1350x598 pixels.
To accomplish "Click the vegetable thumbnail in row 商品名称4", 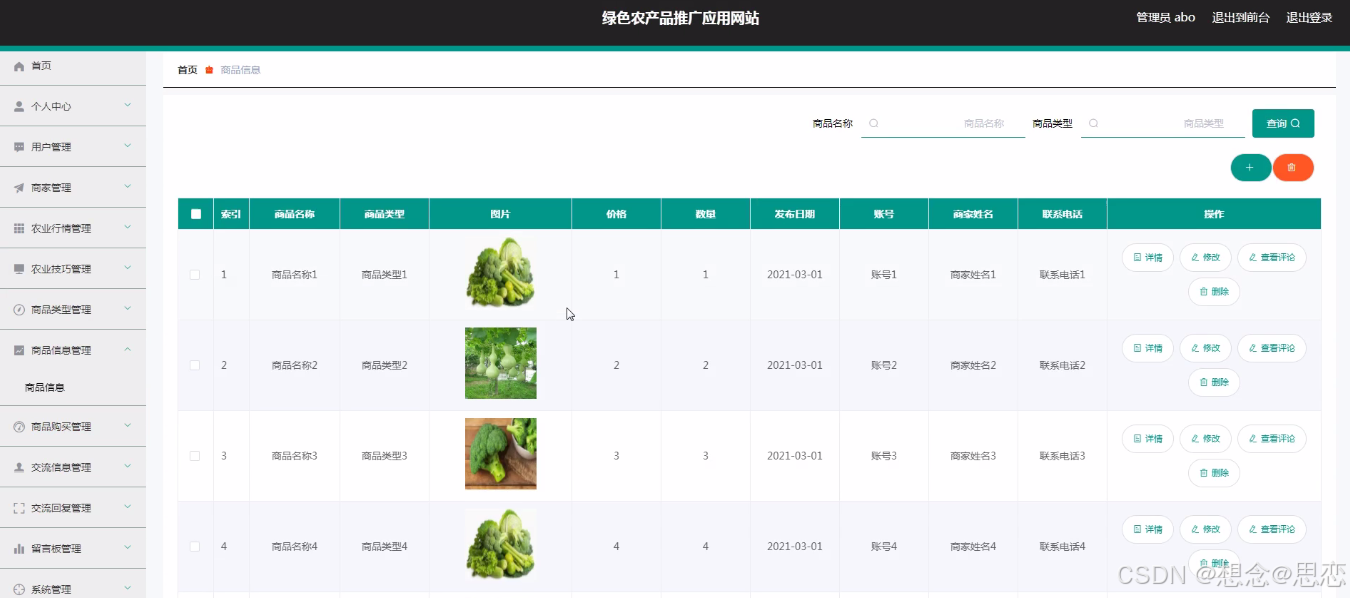I will [500, 545].
